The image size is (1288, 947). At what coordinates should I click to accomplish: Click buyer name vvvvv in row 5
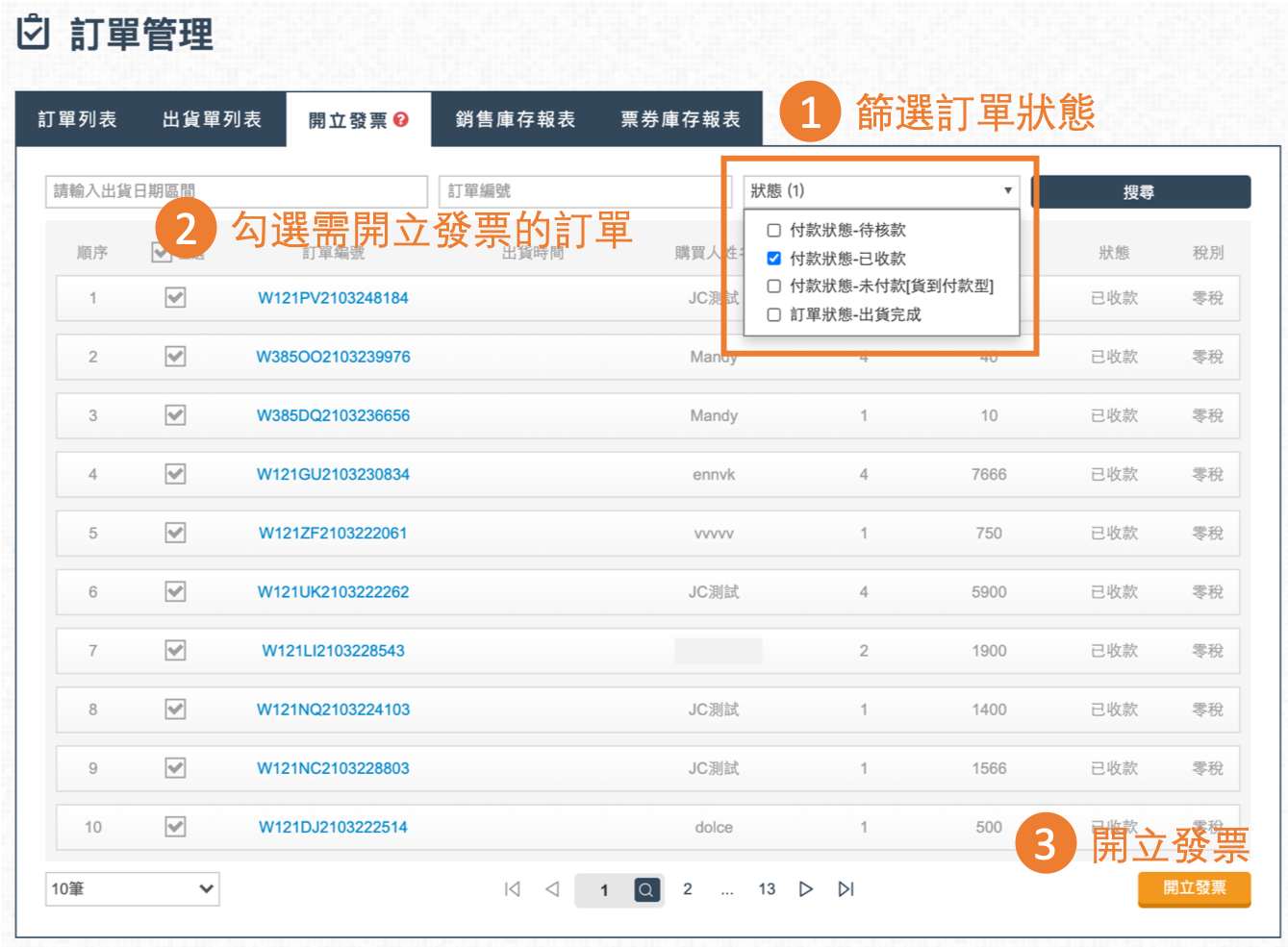[x=714, y=533]
